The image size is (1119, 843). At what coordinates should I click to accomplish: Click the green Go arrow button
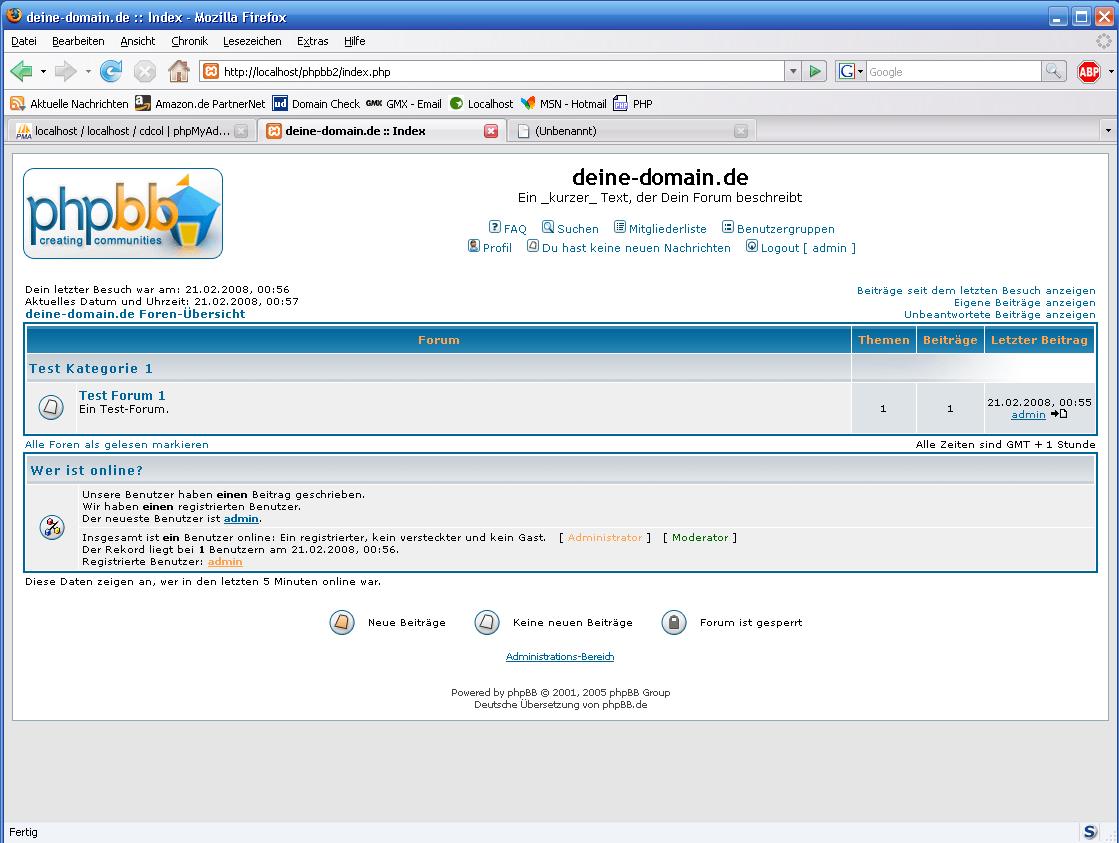point(816,71)
